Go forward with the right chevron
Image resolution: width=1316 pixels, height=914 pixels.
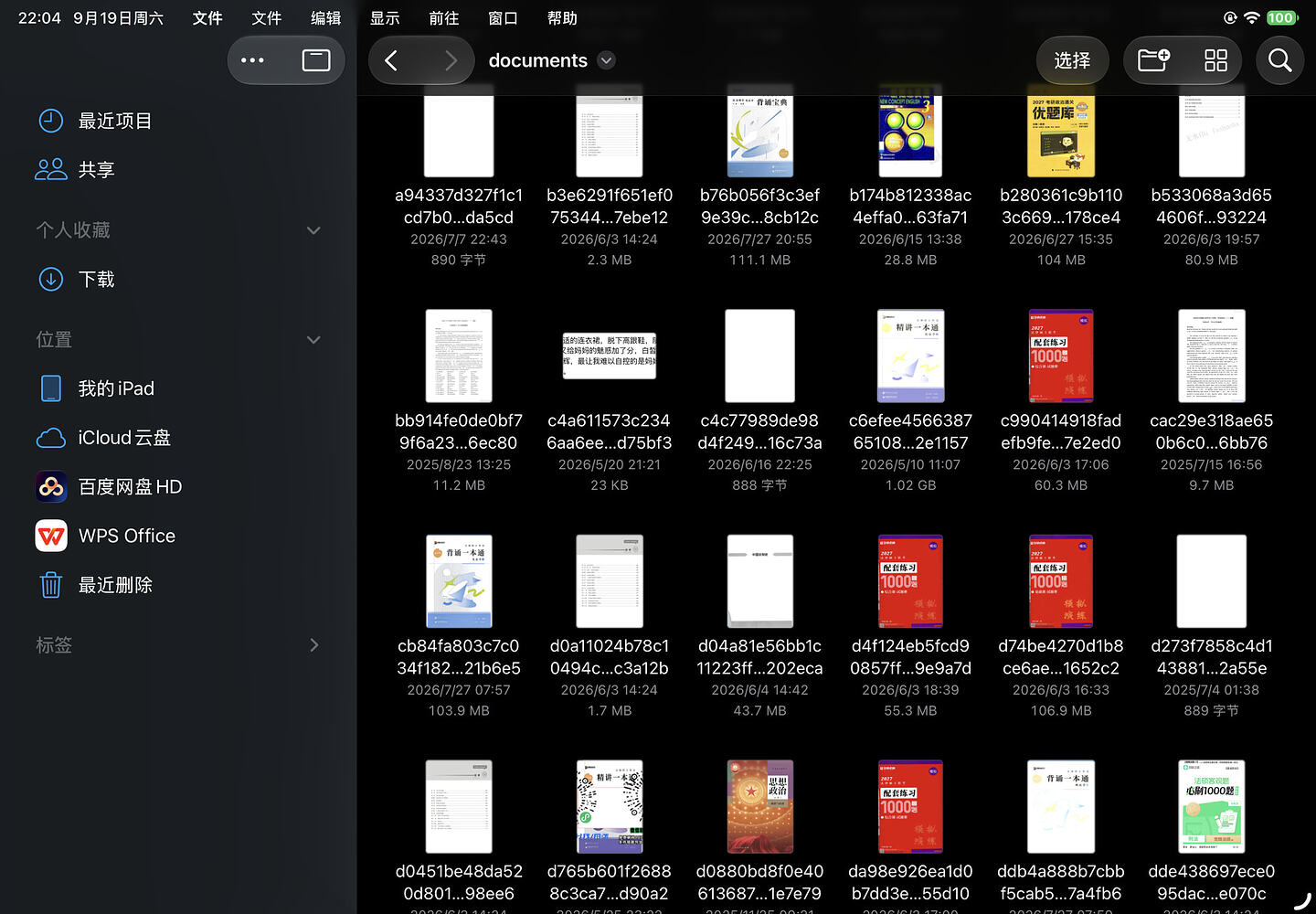click(451, 60)
